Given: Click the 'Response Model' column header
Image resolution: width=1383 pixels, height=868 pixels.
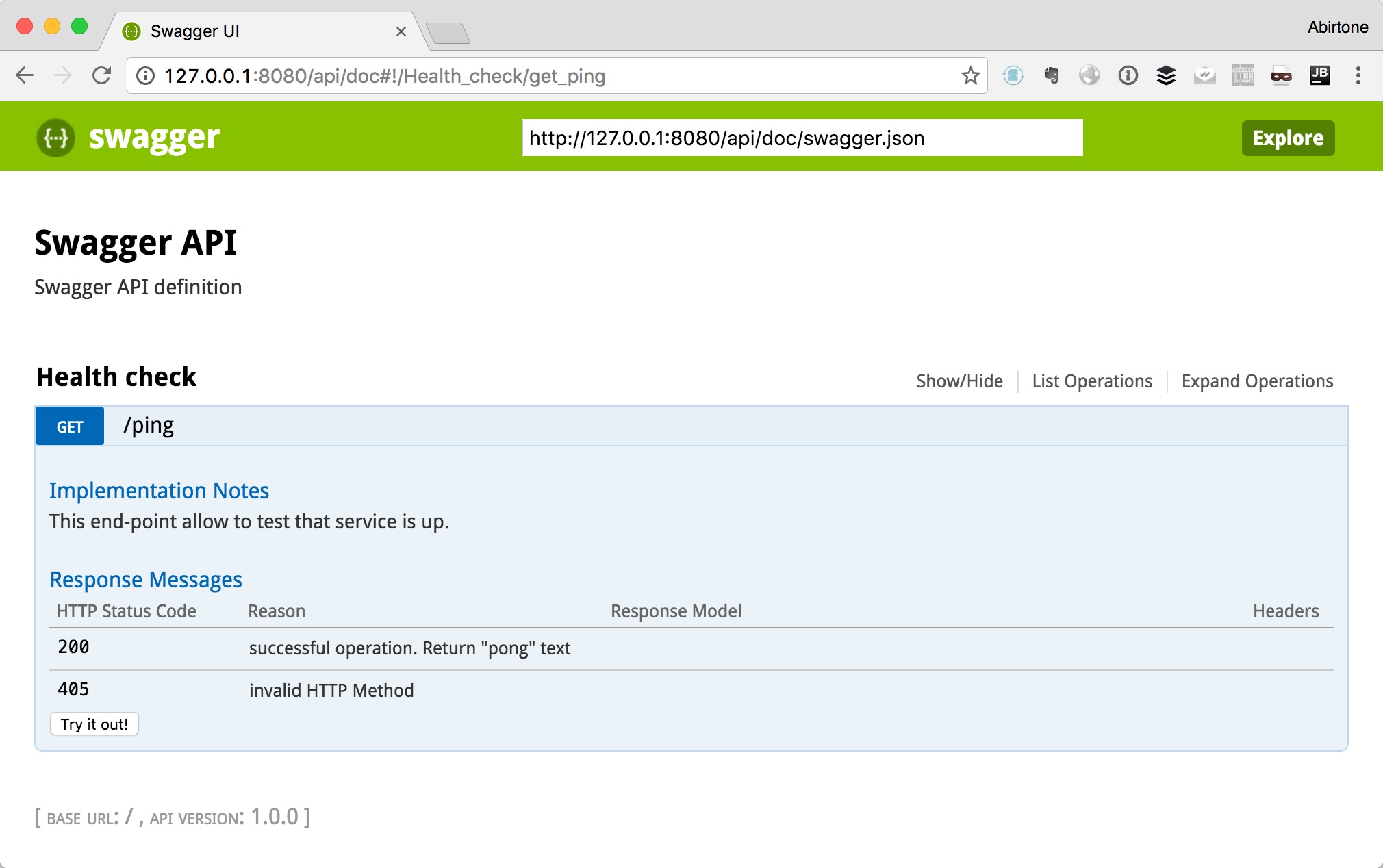Looking at the screenshot, I should click(676, 611).
